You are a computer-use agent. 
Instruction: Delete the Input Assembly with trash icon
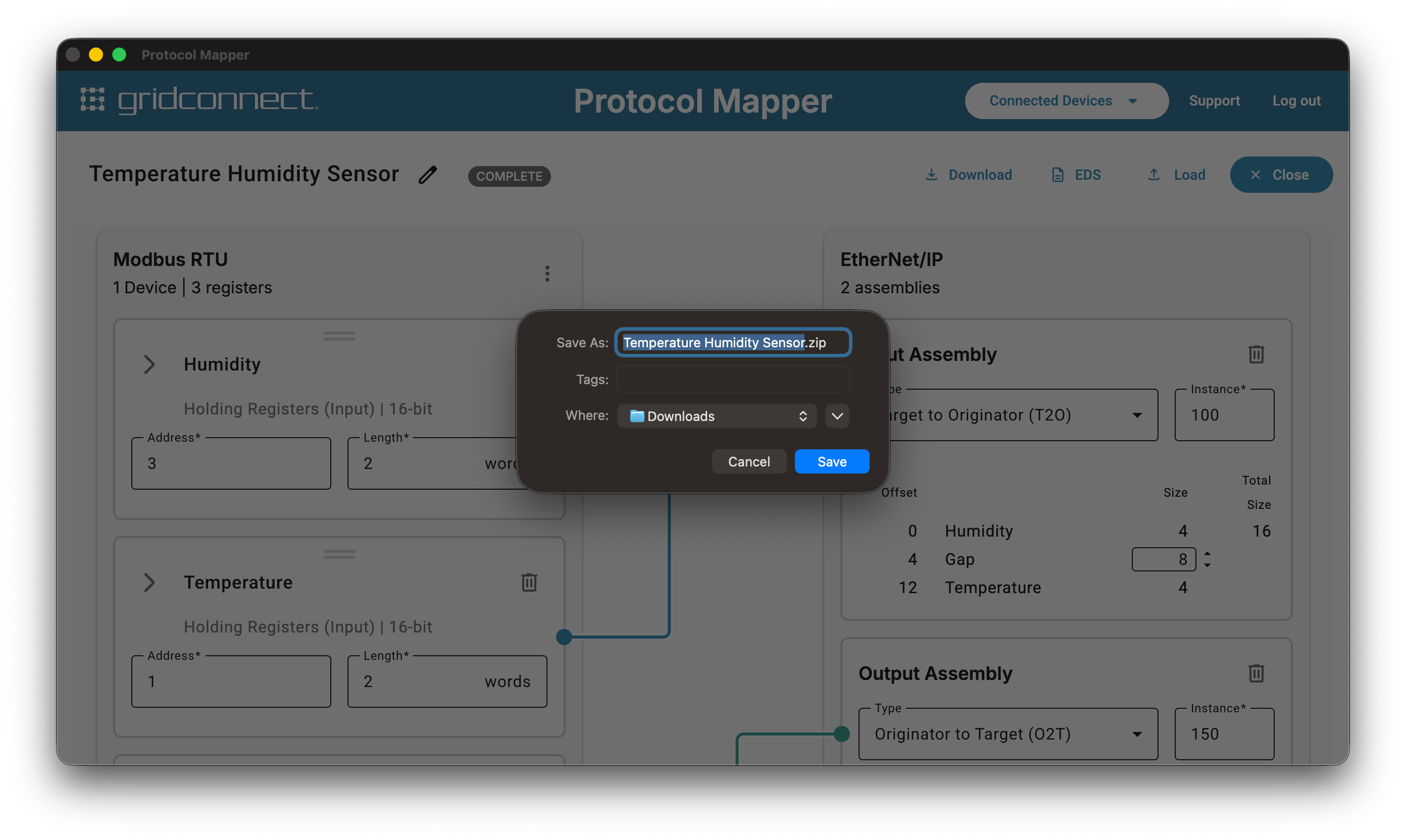[x=1256, y=354]
